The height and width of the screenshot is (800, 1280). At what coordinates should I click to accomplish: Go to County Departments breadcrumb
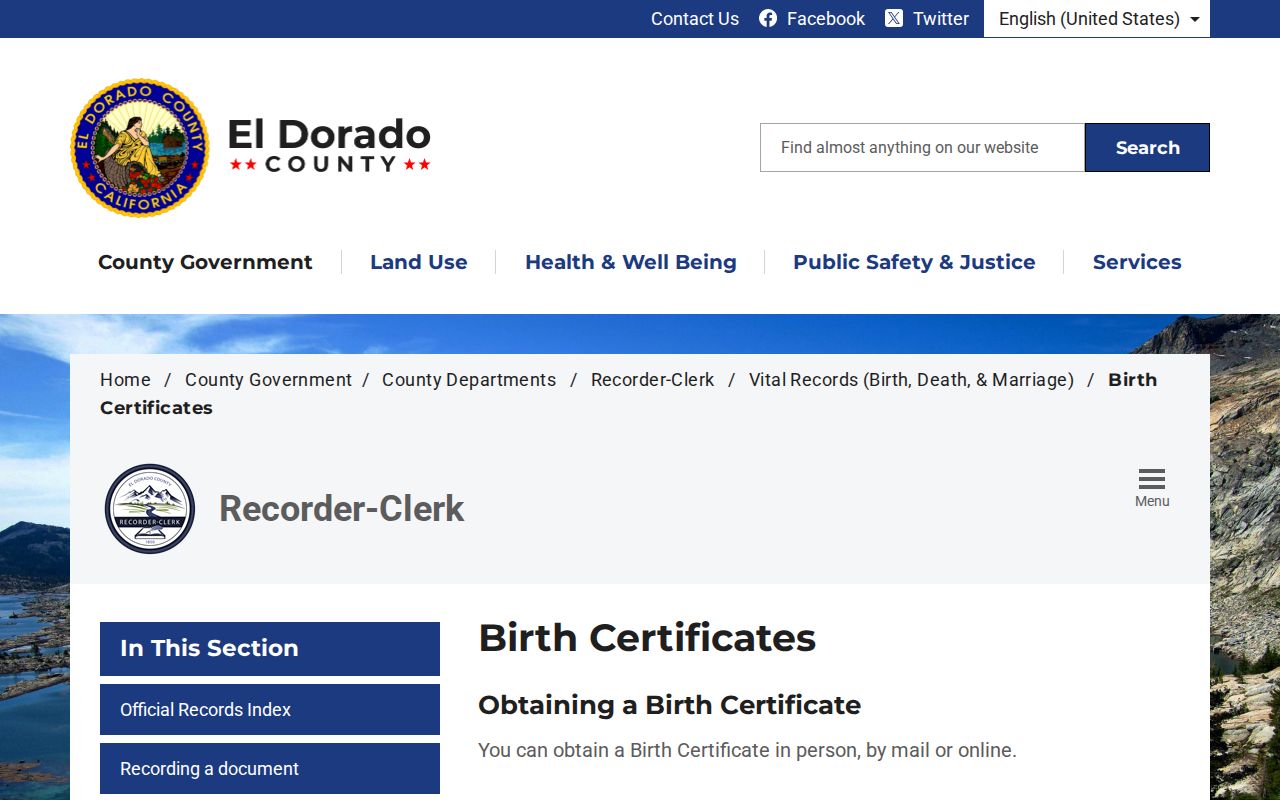(469, 380)
